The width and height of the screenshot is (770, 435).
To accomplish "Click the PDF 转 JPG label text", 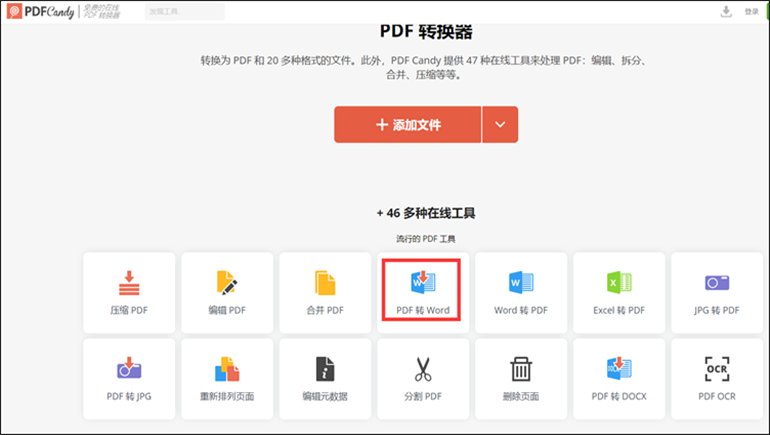I will pyautogui.click(x=129, y=396).
